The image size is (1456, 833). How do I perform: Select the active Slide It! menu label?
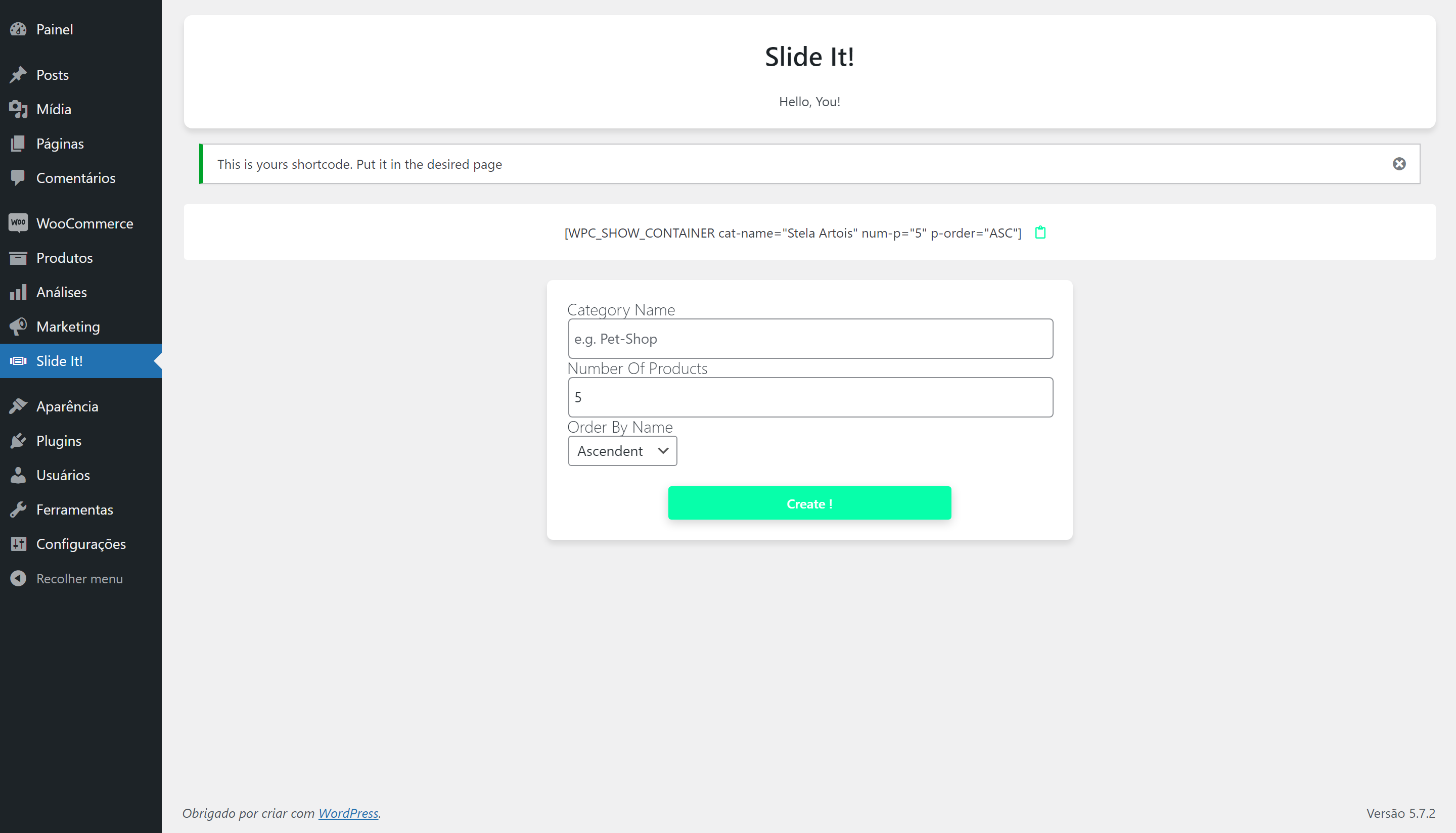pos(60,361)
